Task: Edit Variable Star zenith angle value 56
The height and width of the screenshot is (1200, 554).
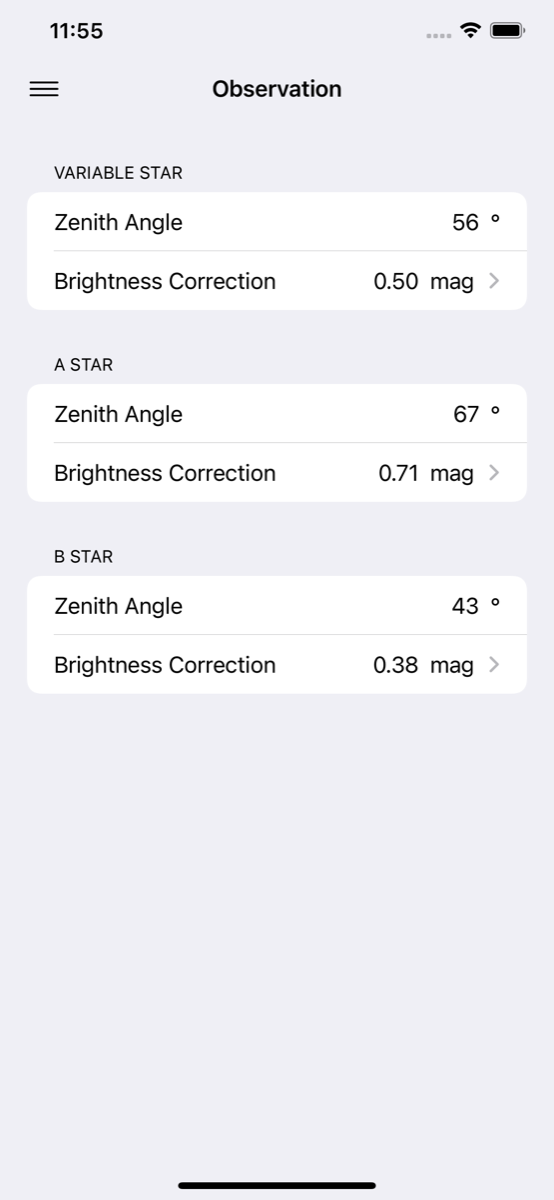Action: click(x=466, y=222)
